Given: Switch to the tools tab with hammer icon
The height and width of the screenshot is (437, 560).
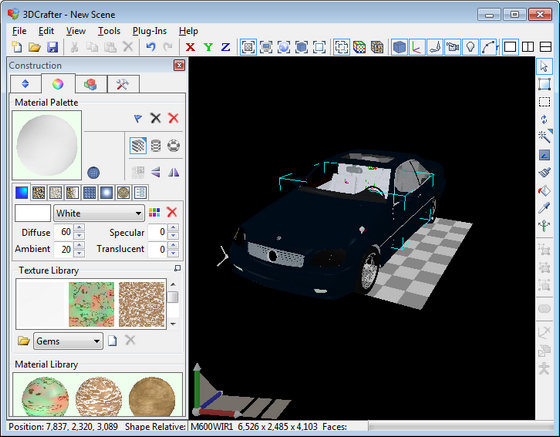Looking at the screenshot, I should [123, 84].
